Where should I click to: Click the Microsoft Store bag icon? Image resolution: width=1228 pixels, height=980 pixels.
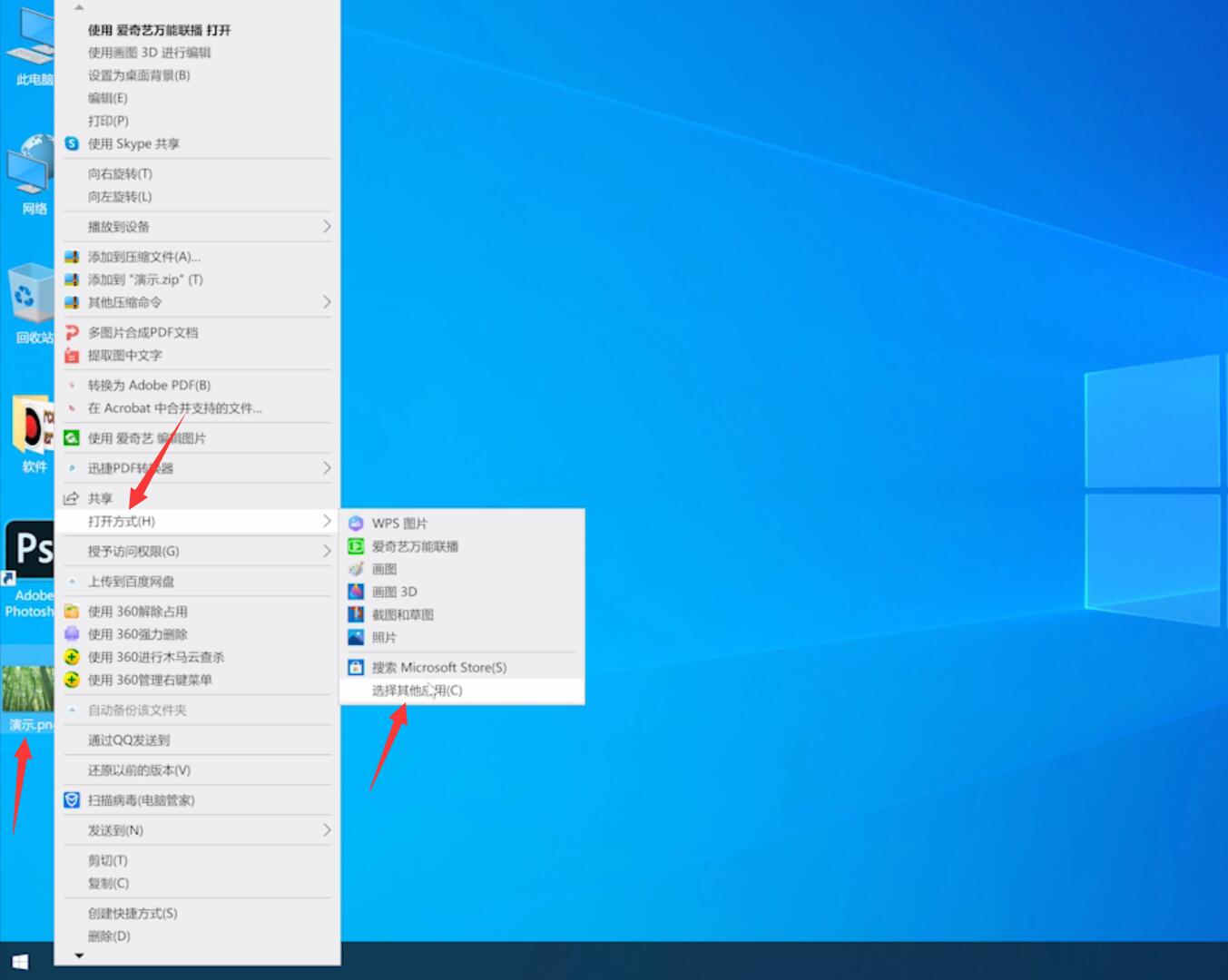pyautogui.click(x=356, y=667)
